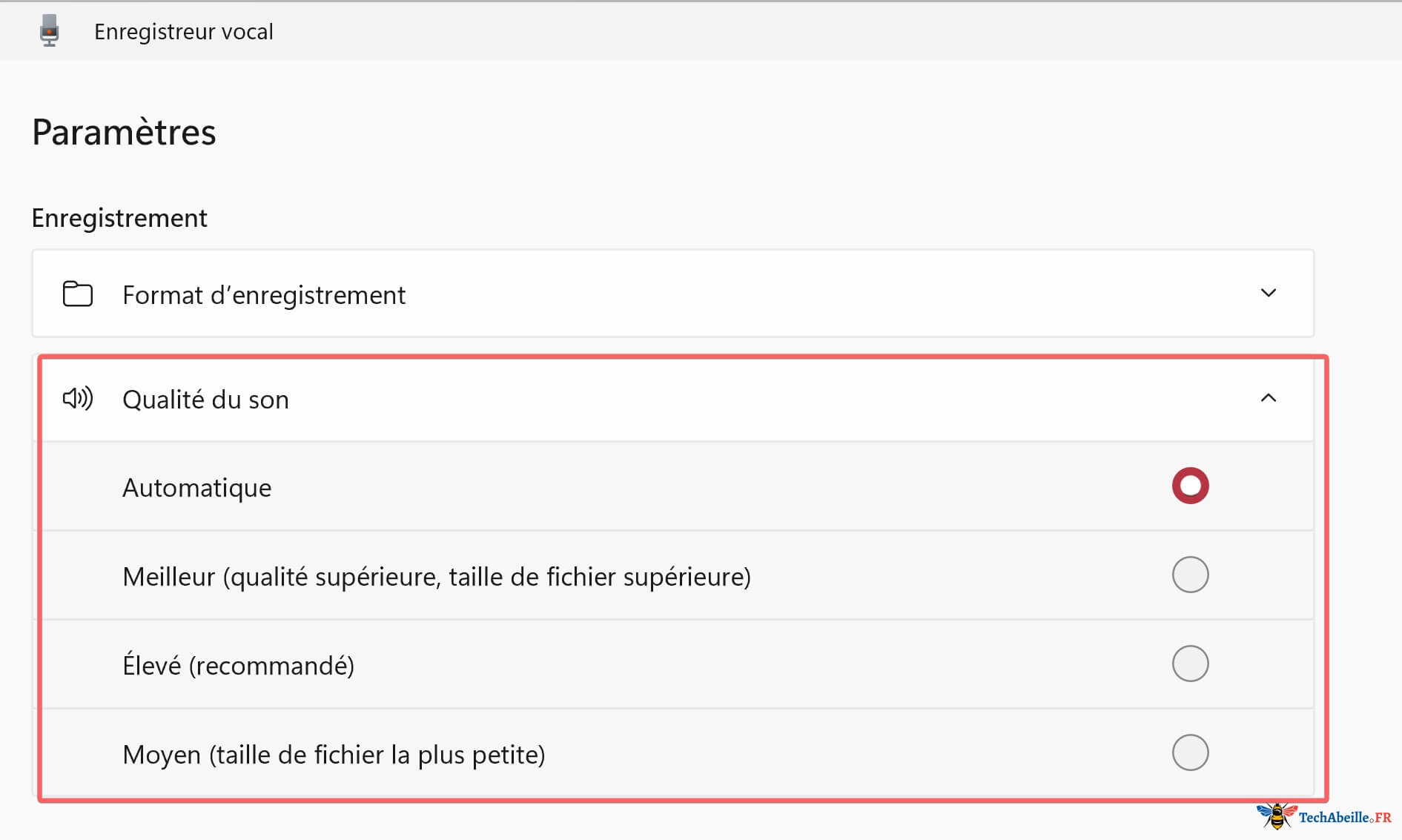Click the filled red radio indicator
This screenshot has width=1402, height=840.
click(x=1190, y=486)
